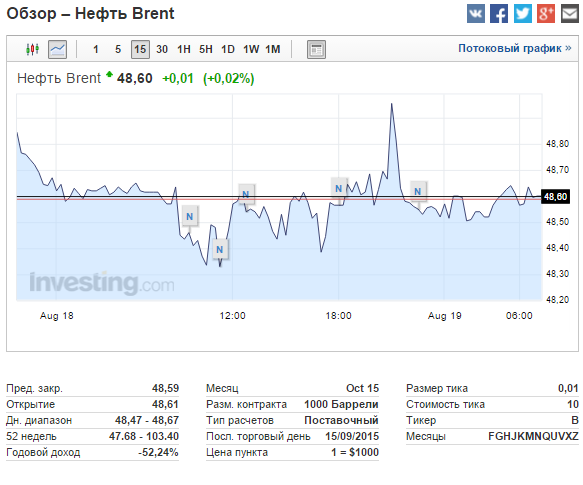This screenshot has width=583, height=485.
Task: Open news marker N at 18:00
Action: tap(339, 189)
